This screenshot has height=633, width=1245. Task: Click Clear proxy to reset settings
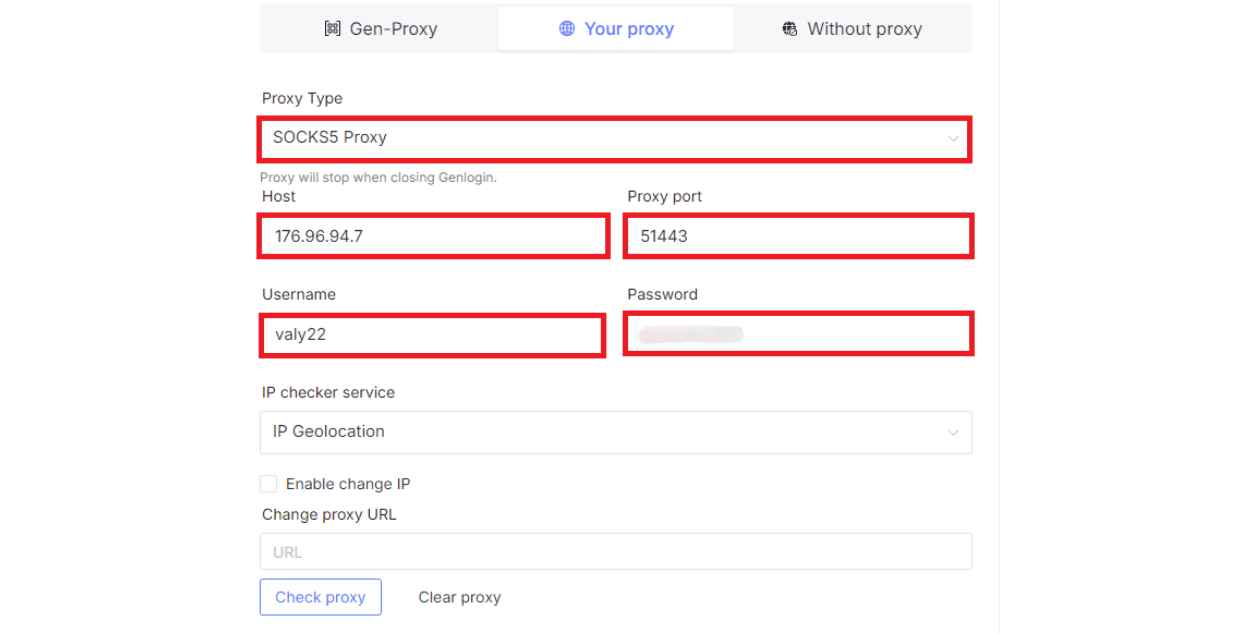click(x=459, y=597)
